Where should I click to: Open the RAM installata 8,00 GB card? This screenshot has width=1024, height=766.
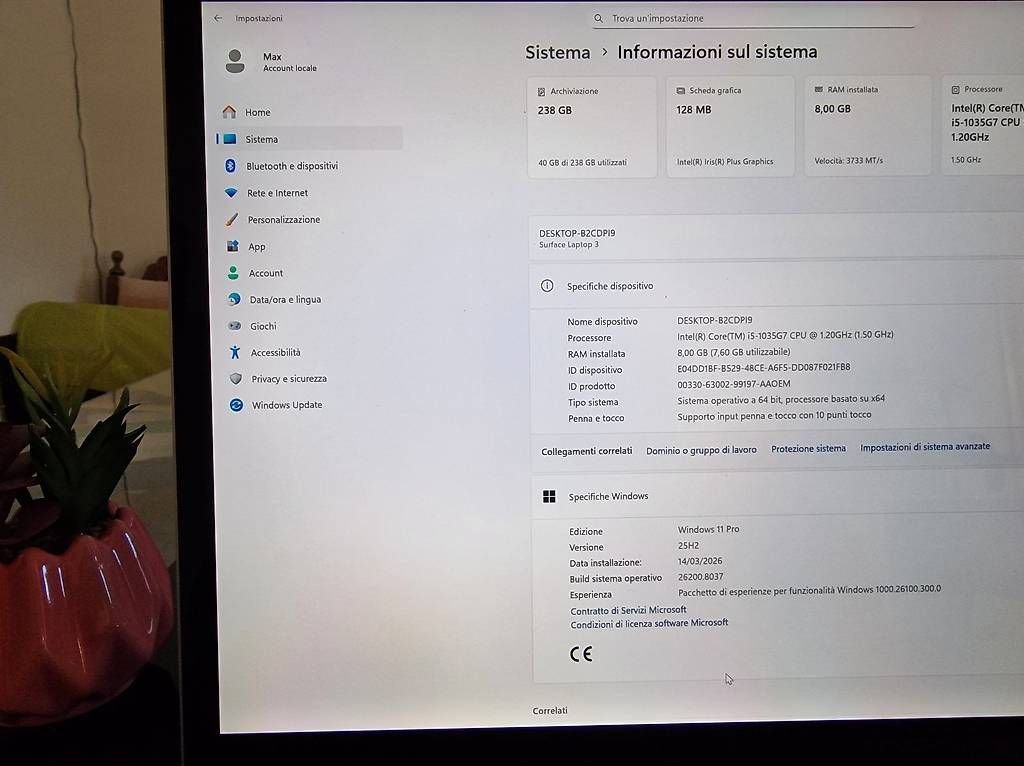point(868,125)
